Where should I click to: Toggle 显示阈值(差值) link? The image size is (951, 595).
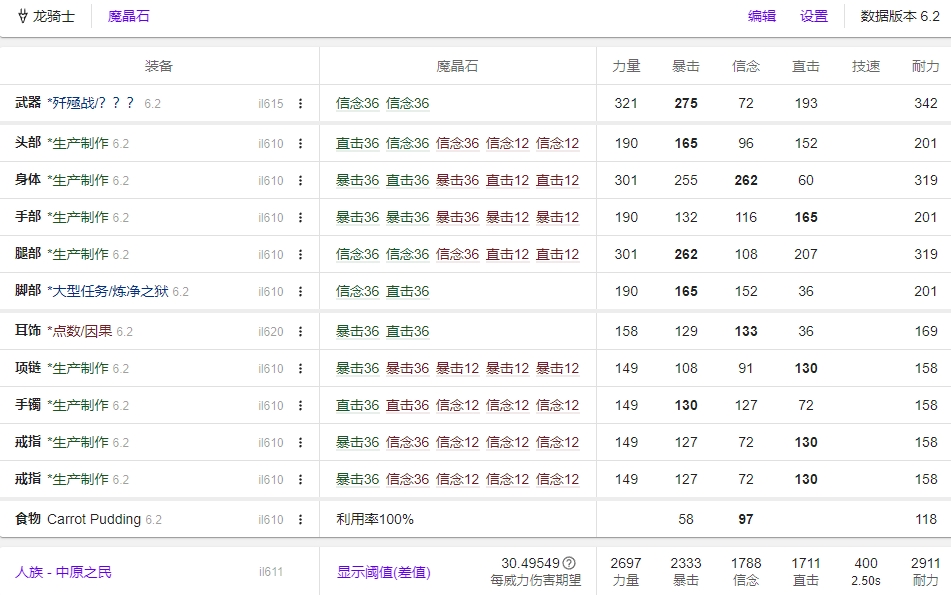coord(383,572)
